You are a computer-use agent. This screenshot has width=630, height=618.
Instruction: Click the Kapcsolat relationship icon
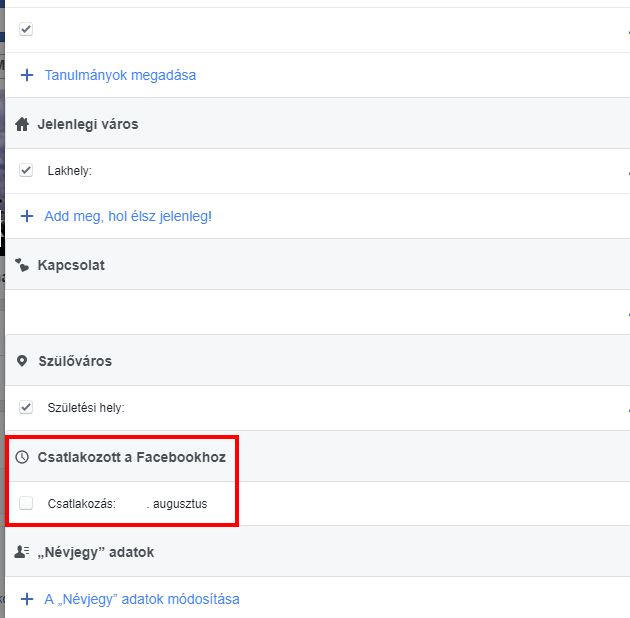pos(22,265)
